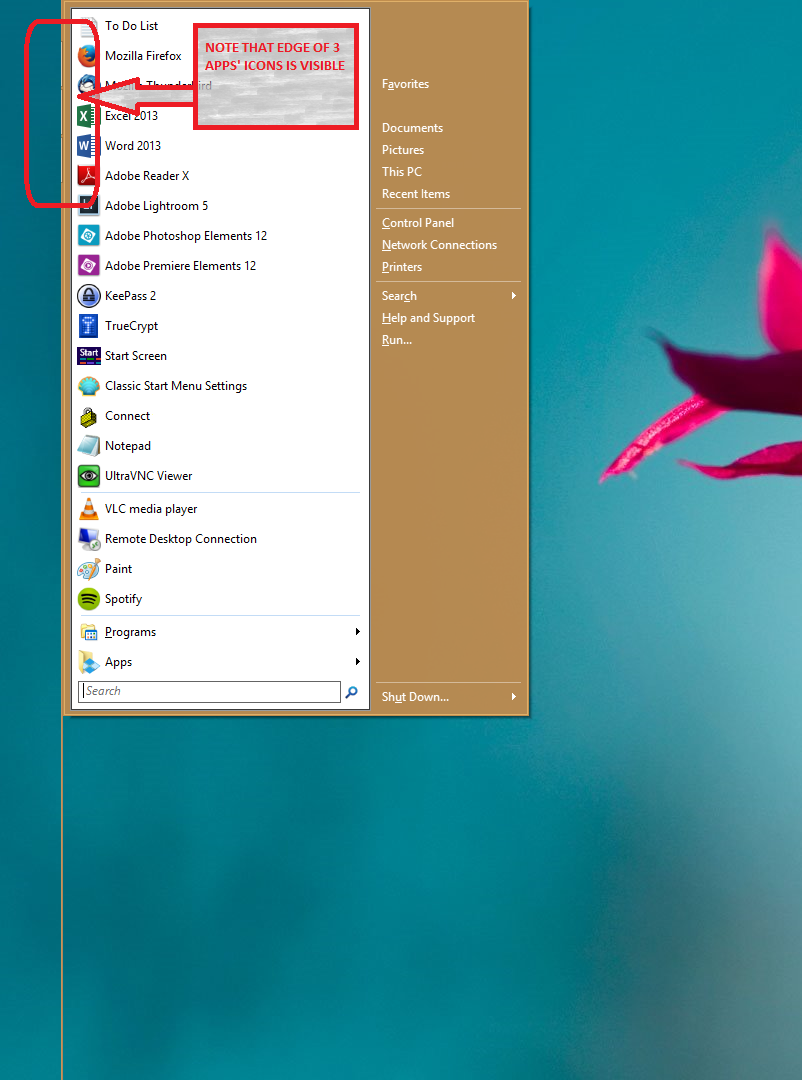
Task: Open KeePass 2 lock icon
Action: coord(89,296)
